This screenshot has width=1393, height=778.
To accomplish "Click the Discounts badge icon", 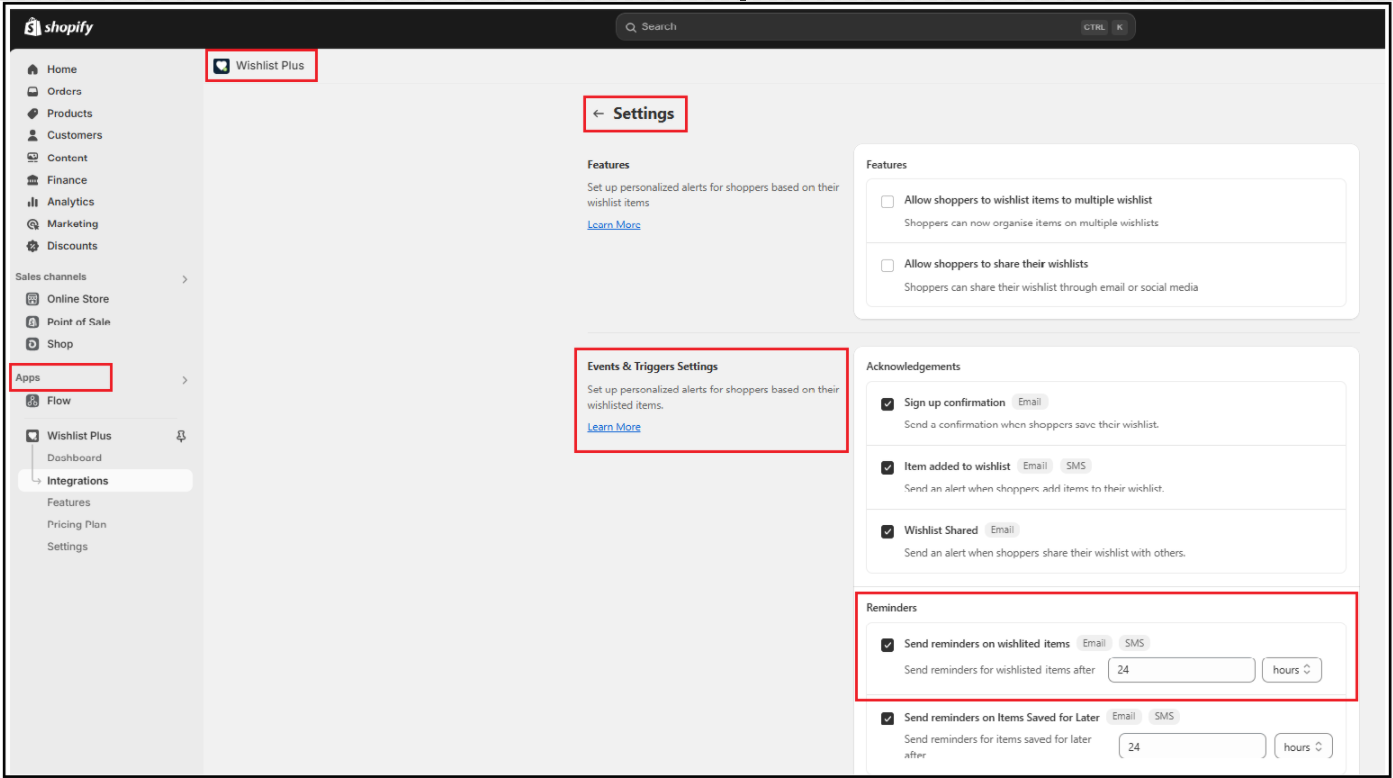I will 33,246.
